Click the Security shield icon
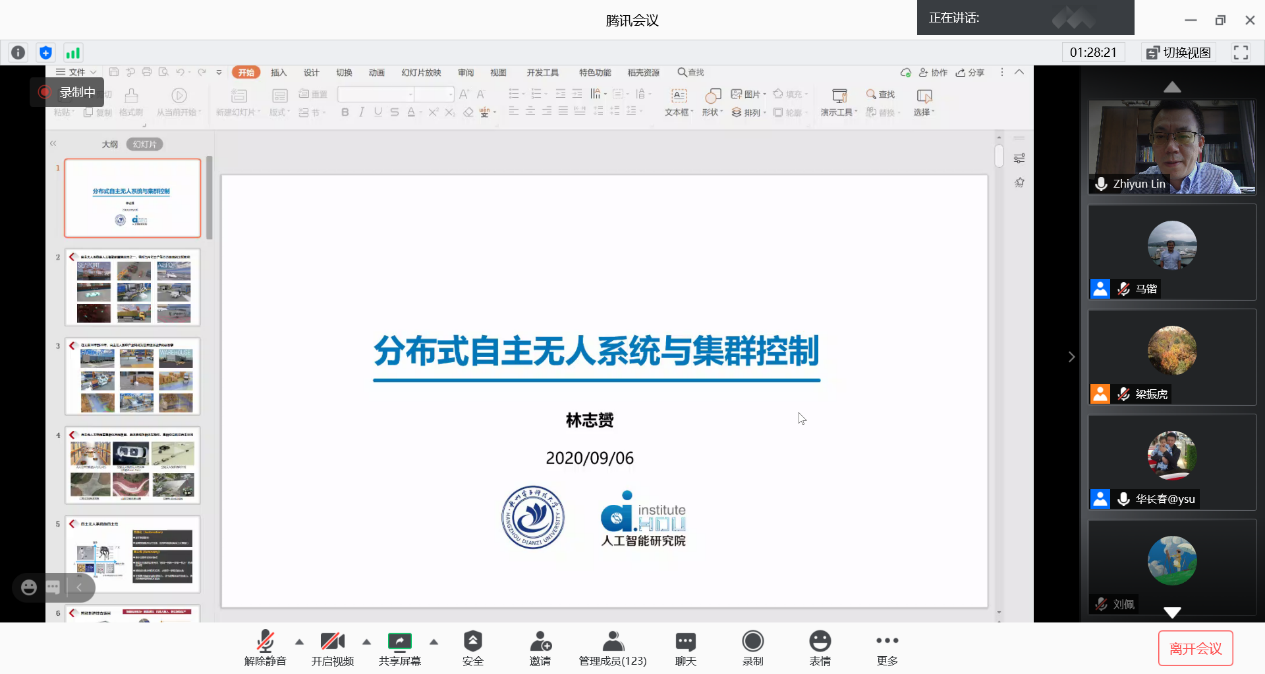Image resolution: width=1265 pixels, height=674 pixels. click(473, 642)
